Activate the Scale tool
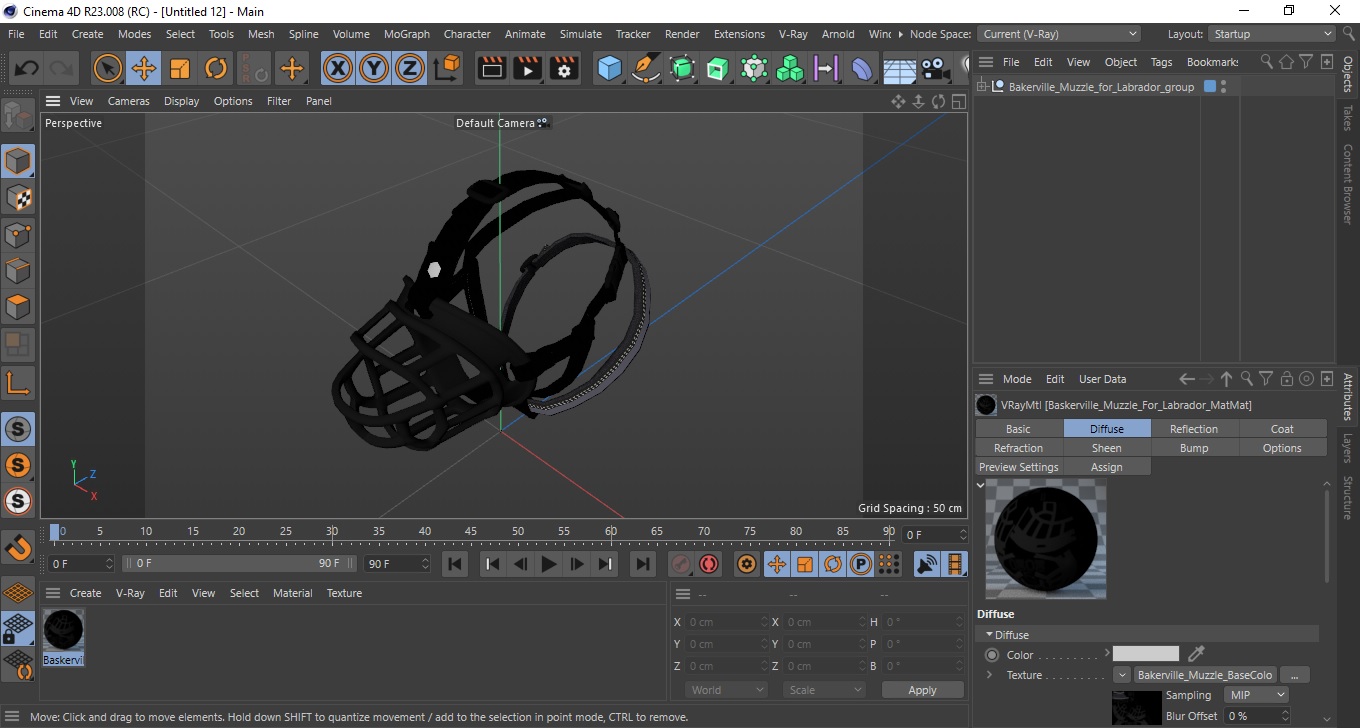 (x=180, y=69)
